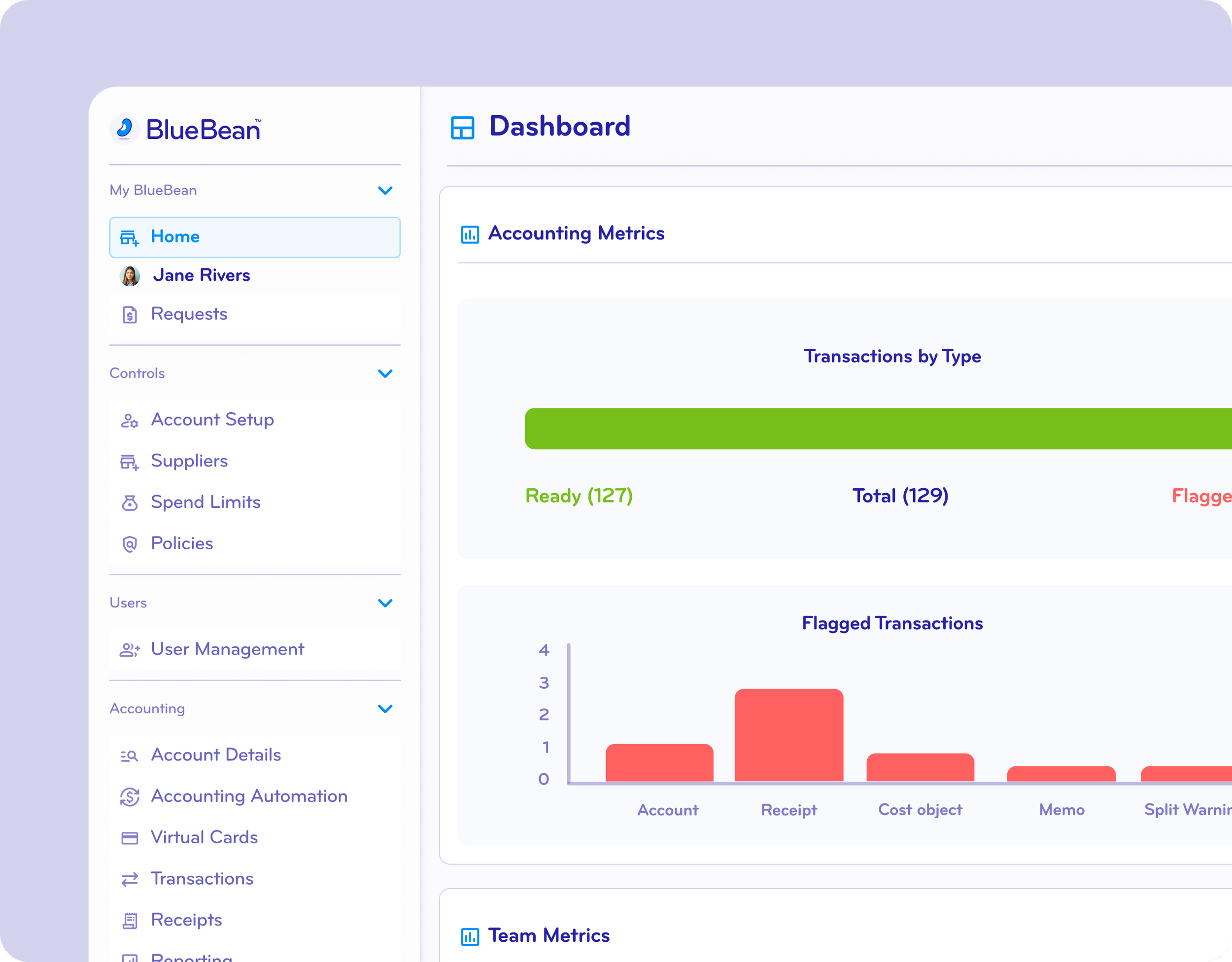
Task: Click the Requests document icon
Action: point(130,314)
